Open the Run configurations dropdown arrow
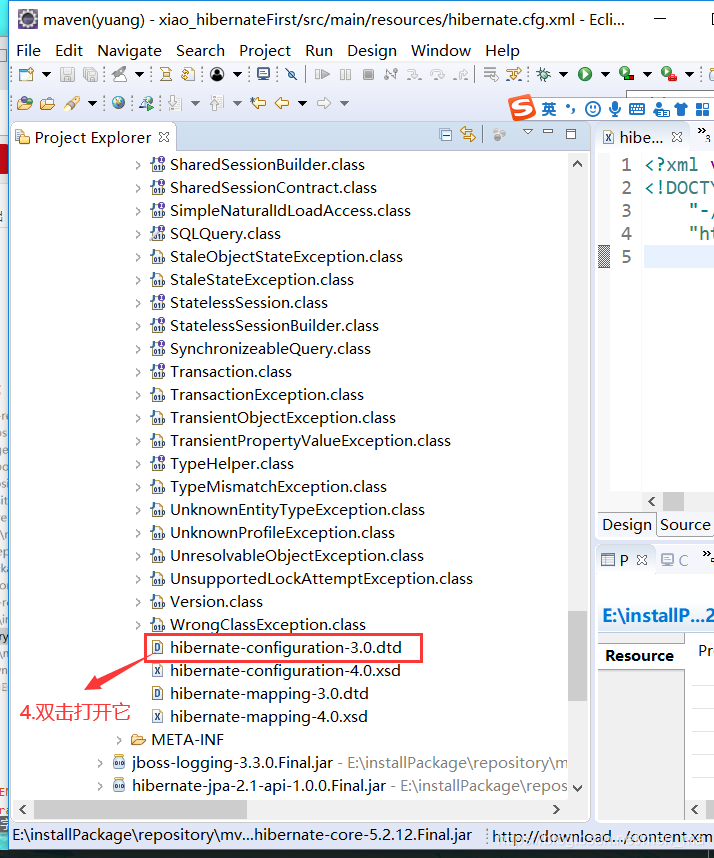The image size is (714, 858). (x=605, y=74)
